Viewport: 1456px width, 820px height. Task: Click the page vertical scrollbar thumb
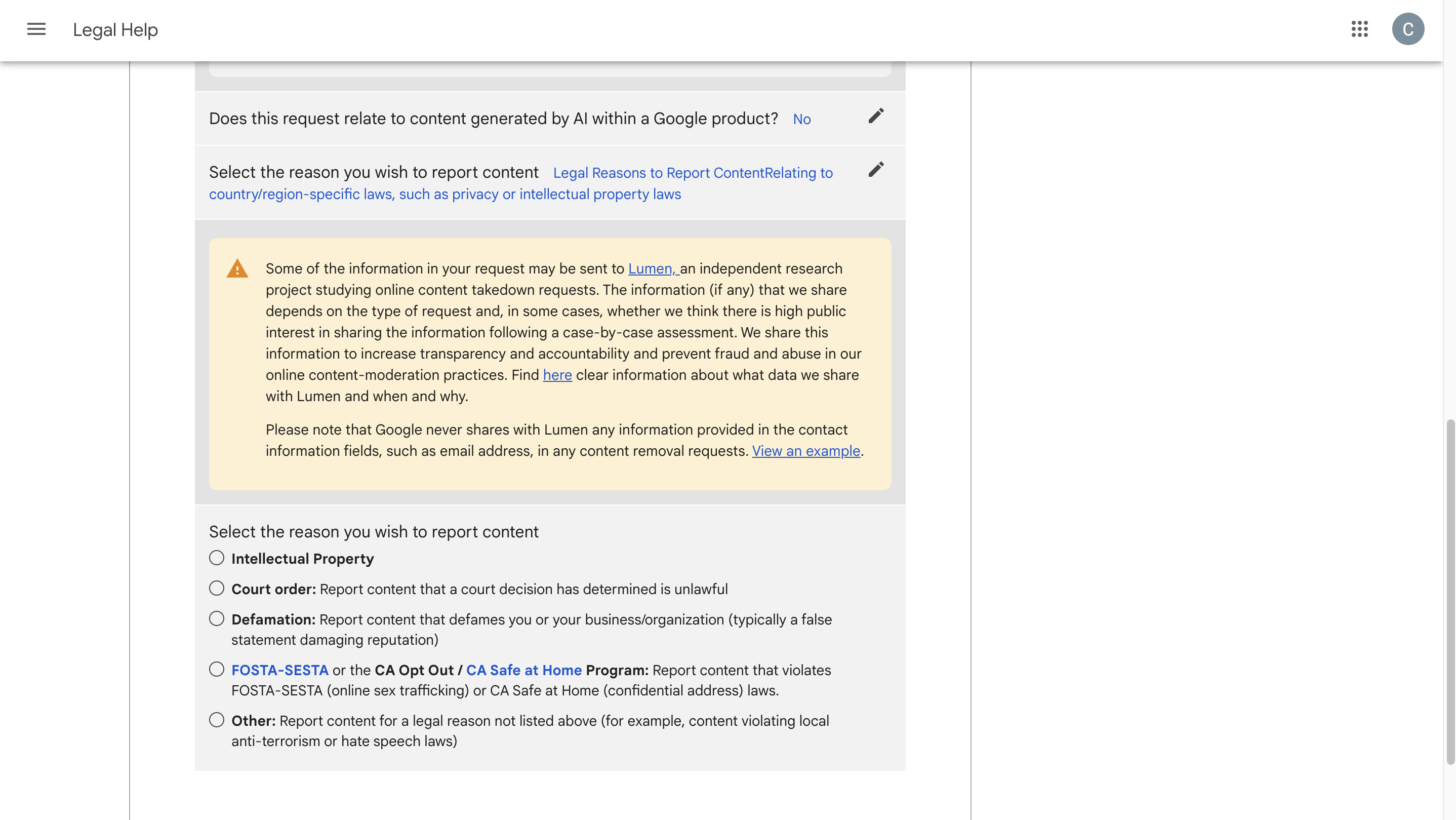click(1451, 592)
